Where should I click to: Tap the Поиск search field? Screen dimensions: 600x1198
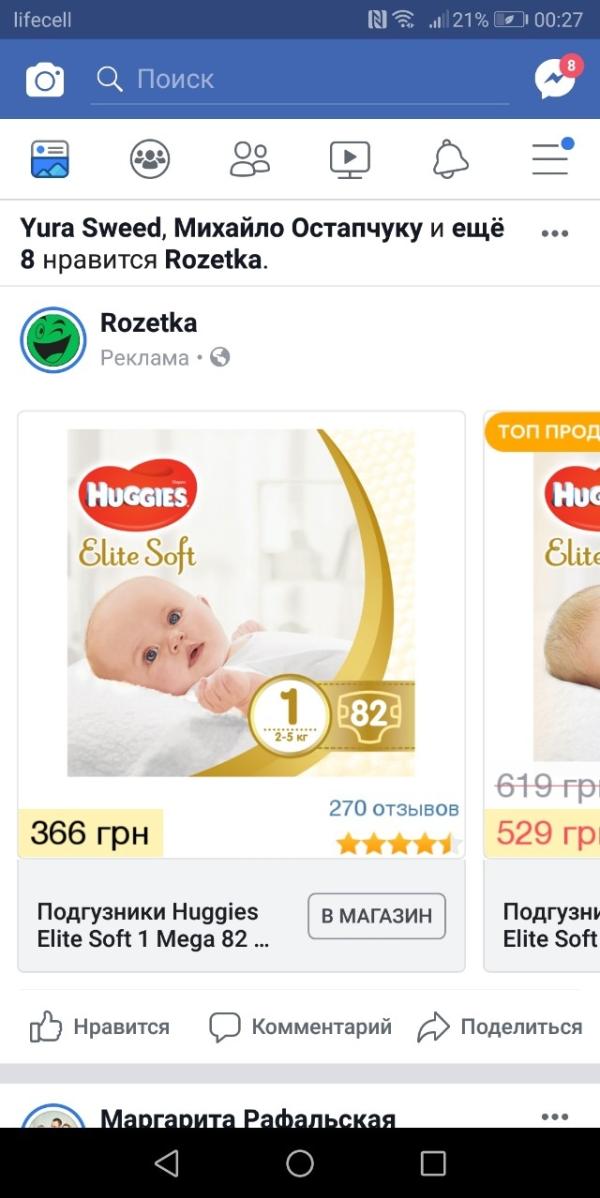300,79
